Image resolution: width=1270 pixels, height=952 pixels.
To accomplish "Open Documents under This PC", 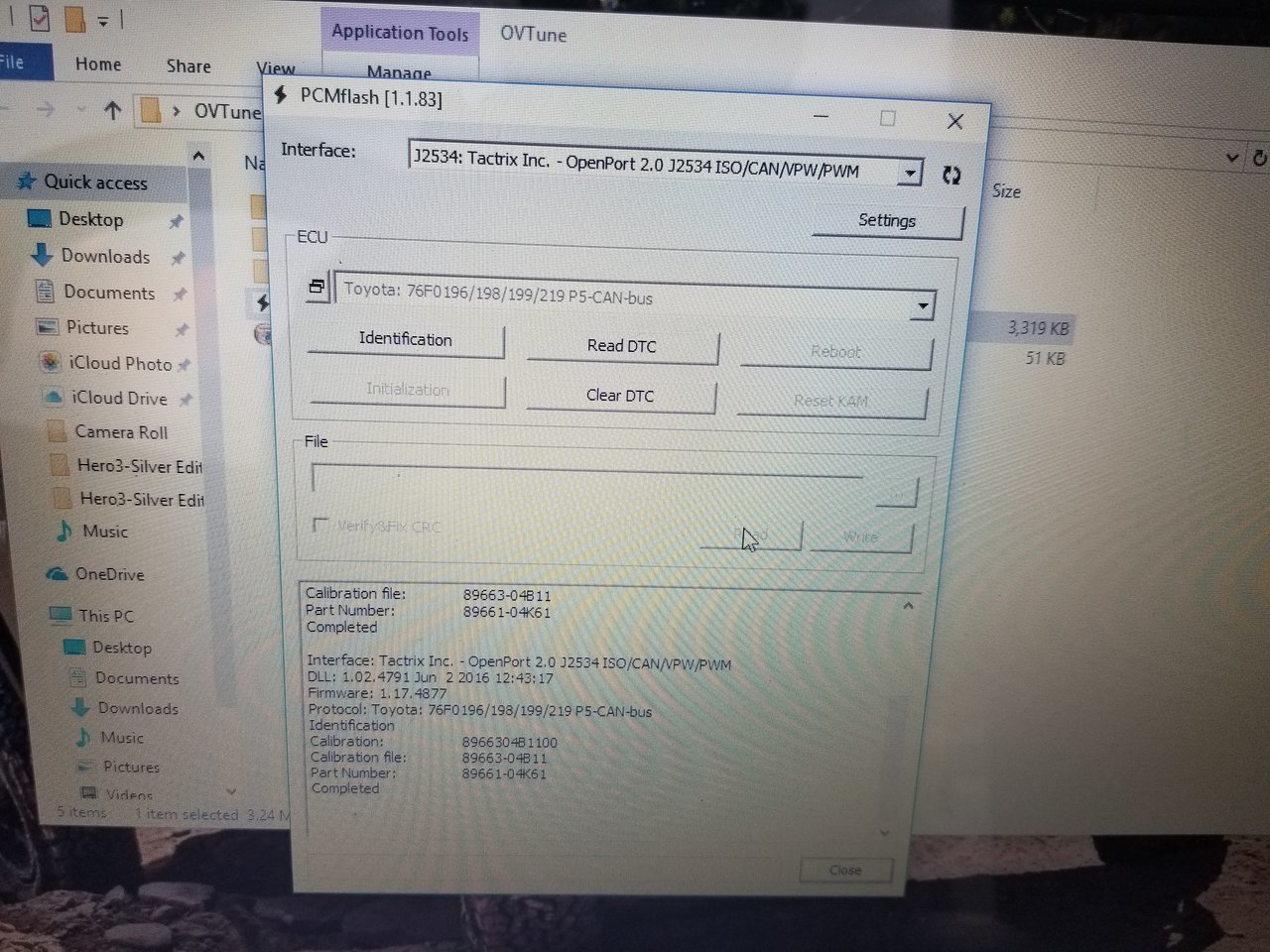I will [x=137, y=678].
